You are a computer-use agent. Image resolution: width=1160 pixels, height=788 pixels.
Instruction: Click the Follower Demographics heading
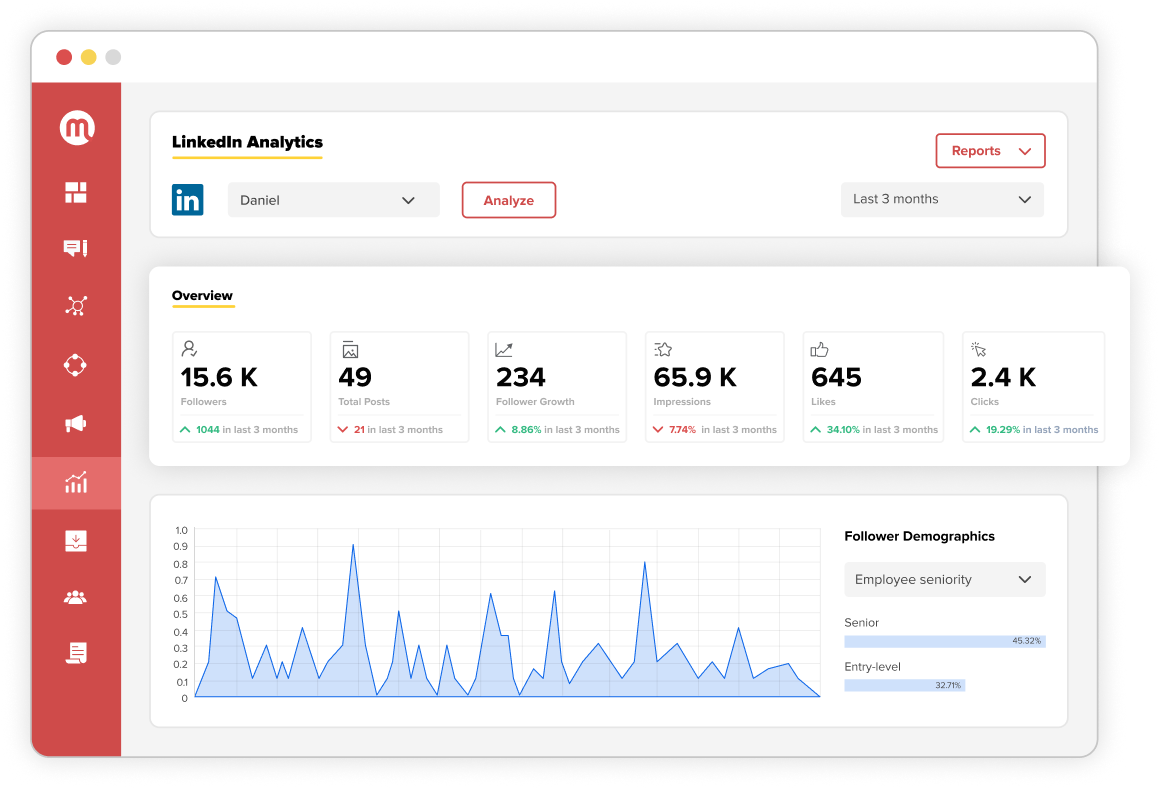pos(920,536)
